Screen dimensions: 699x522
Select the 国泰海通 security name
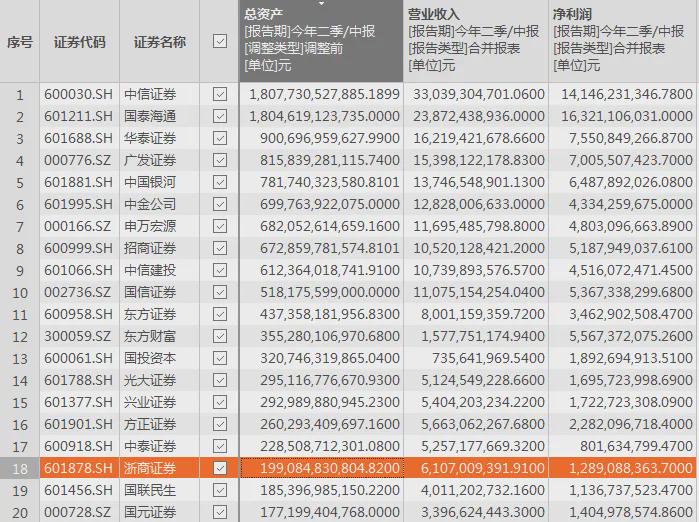[150, 116]
